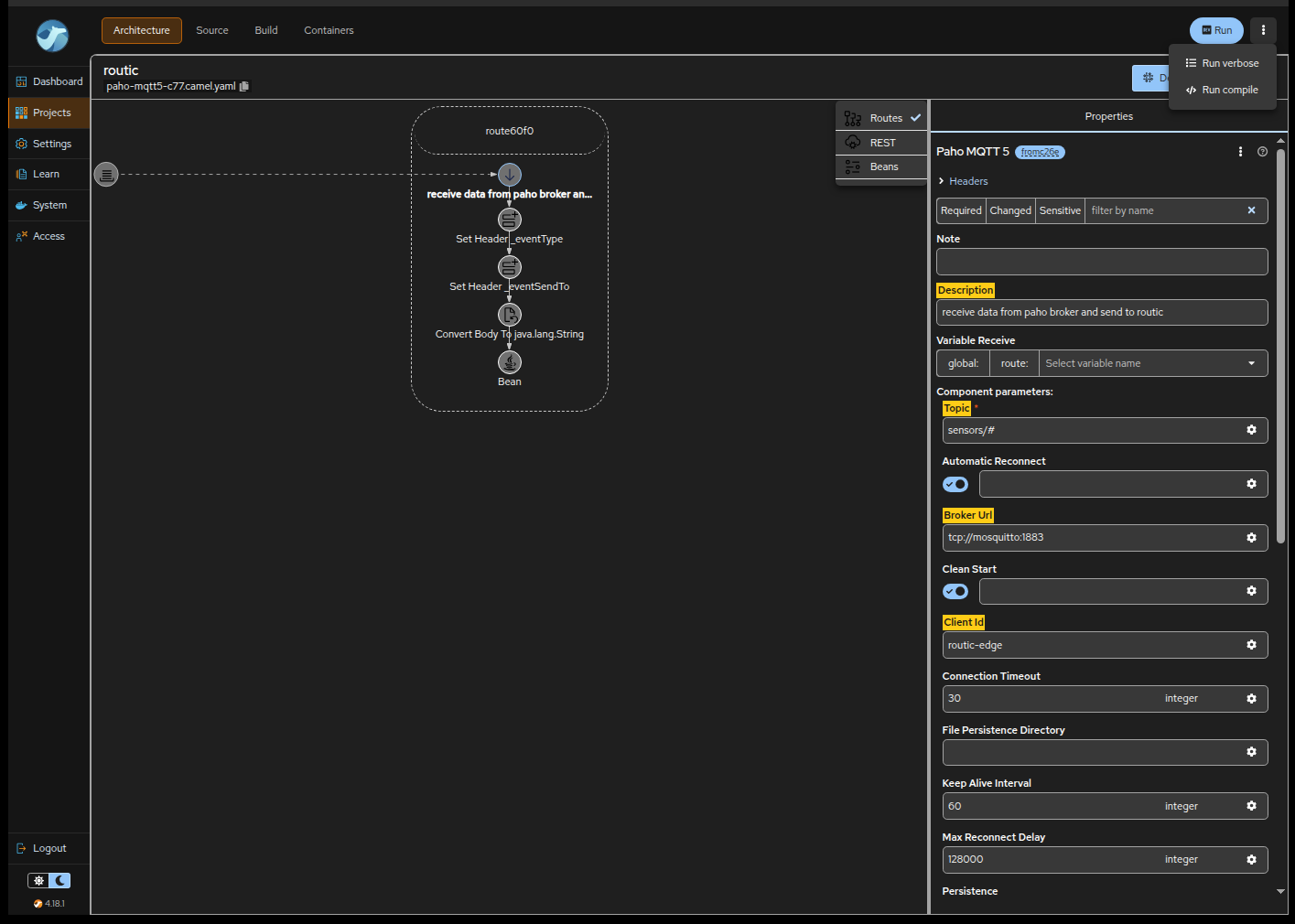This screenshot has height=924, width=1295.
Task: Open Paho MQTT 5 properties kebab menu
Action: pyautogui.click(x=1240, y=152)
